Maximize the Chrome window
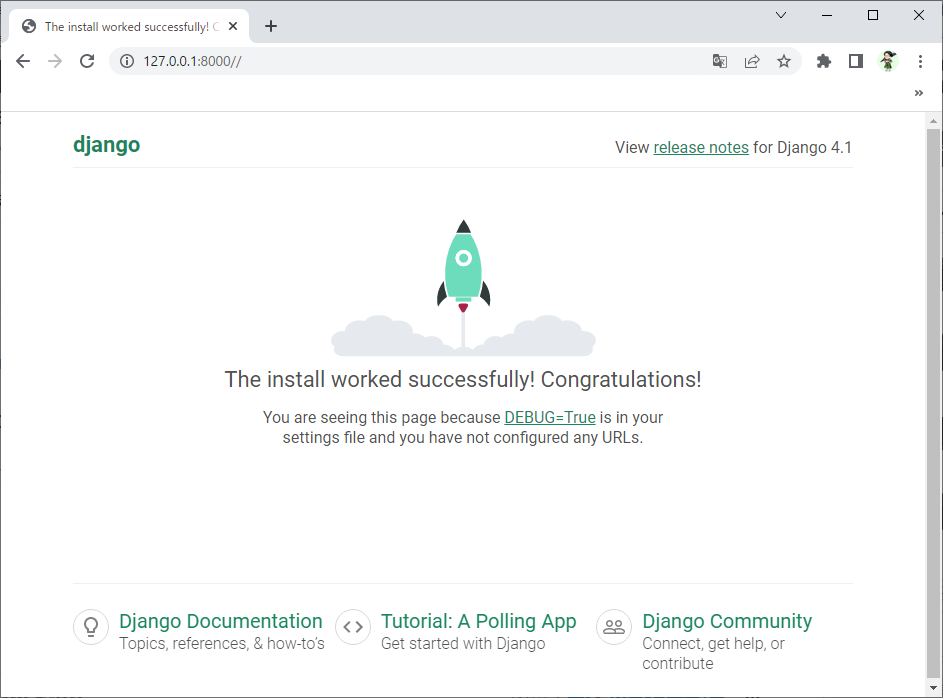Image resolution: width=943 pixels, height=698 pixels. point(873,16)
